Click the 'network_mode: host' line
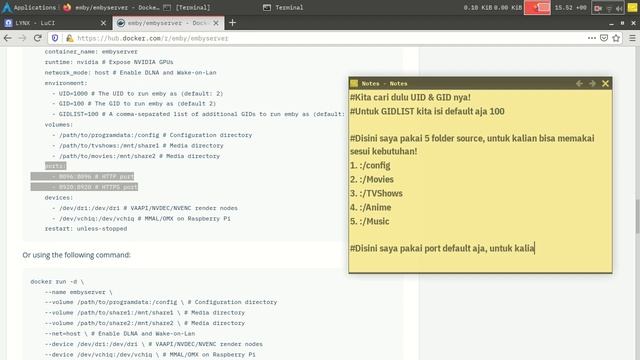 (x=130, y=72)
